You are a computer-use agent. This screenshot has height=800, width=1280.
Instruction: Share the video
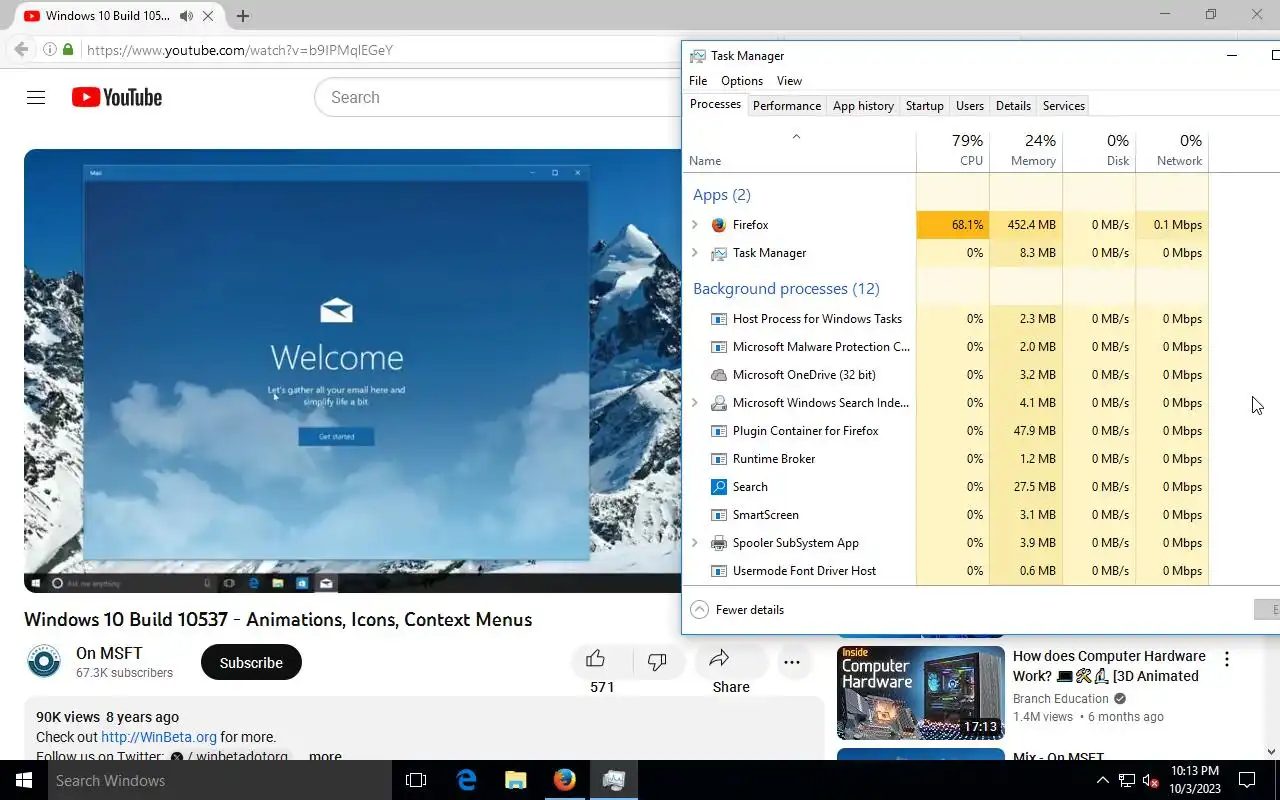pos(720,659)
